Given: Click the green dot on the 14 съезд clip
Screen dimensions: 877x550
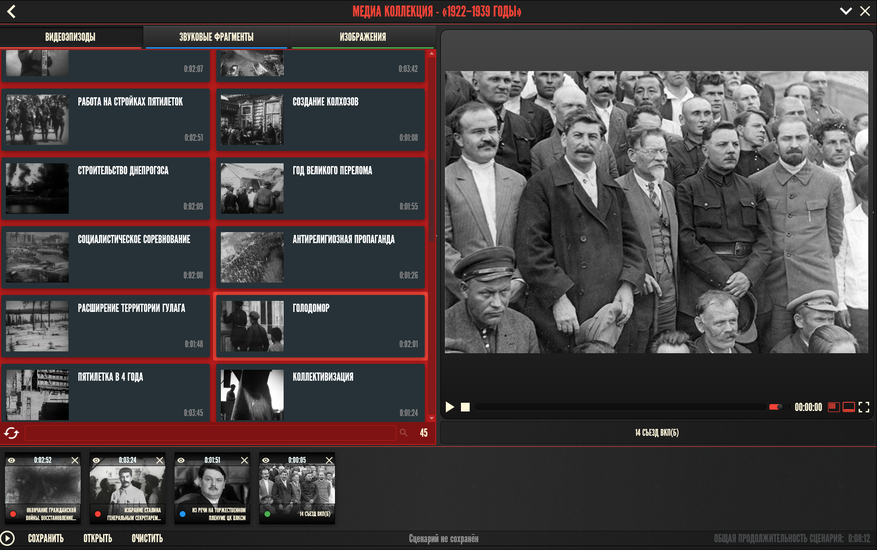Looking at the screenshot, I should pos(267,514).
